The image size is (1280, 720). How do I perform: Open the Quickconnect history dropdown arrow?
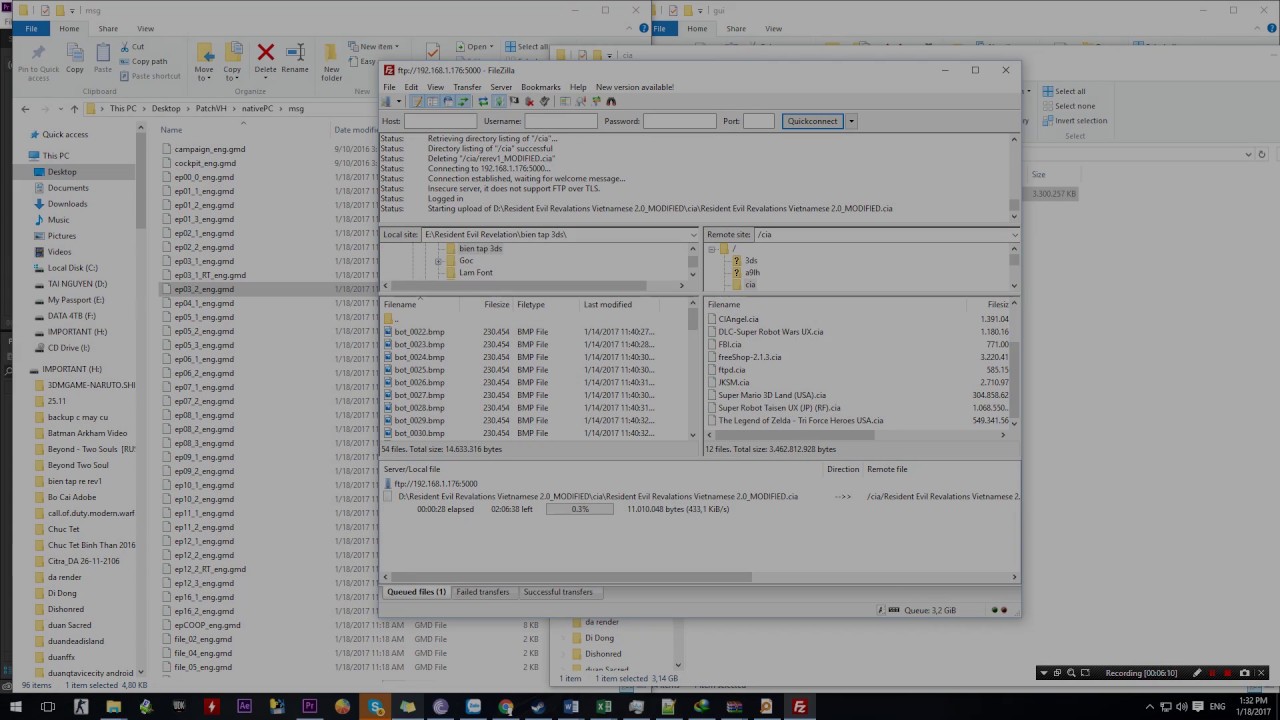tap(851, 121)
